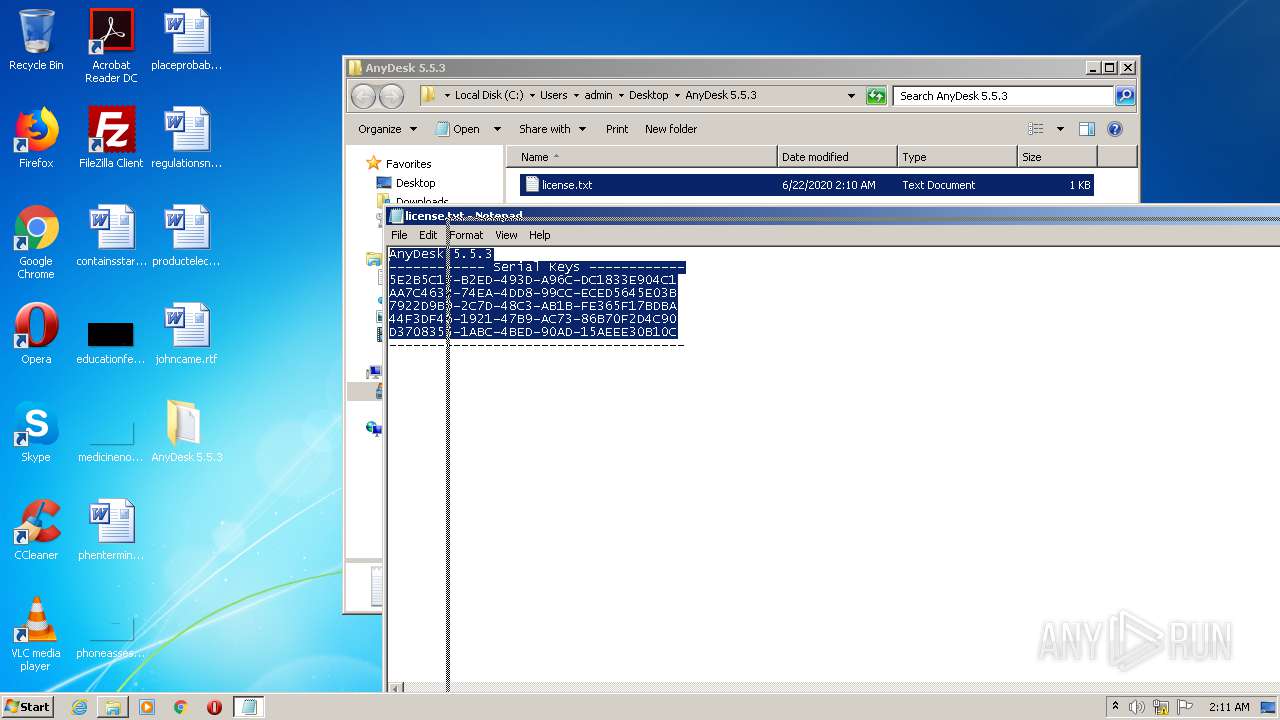Viewport: 1280px width, 720px height.
Task: Open the Recycle Bin desktop icon
Action: click(36, 40)
